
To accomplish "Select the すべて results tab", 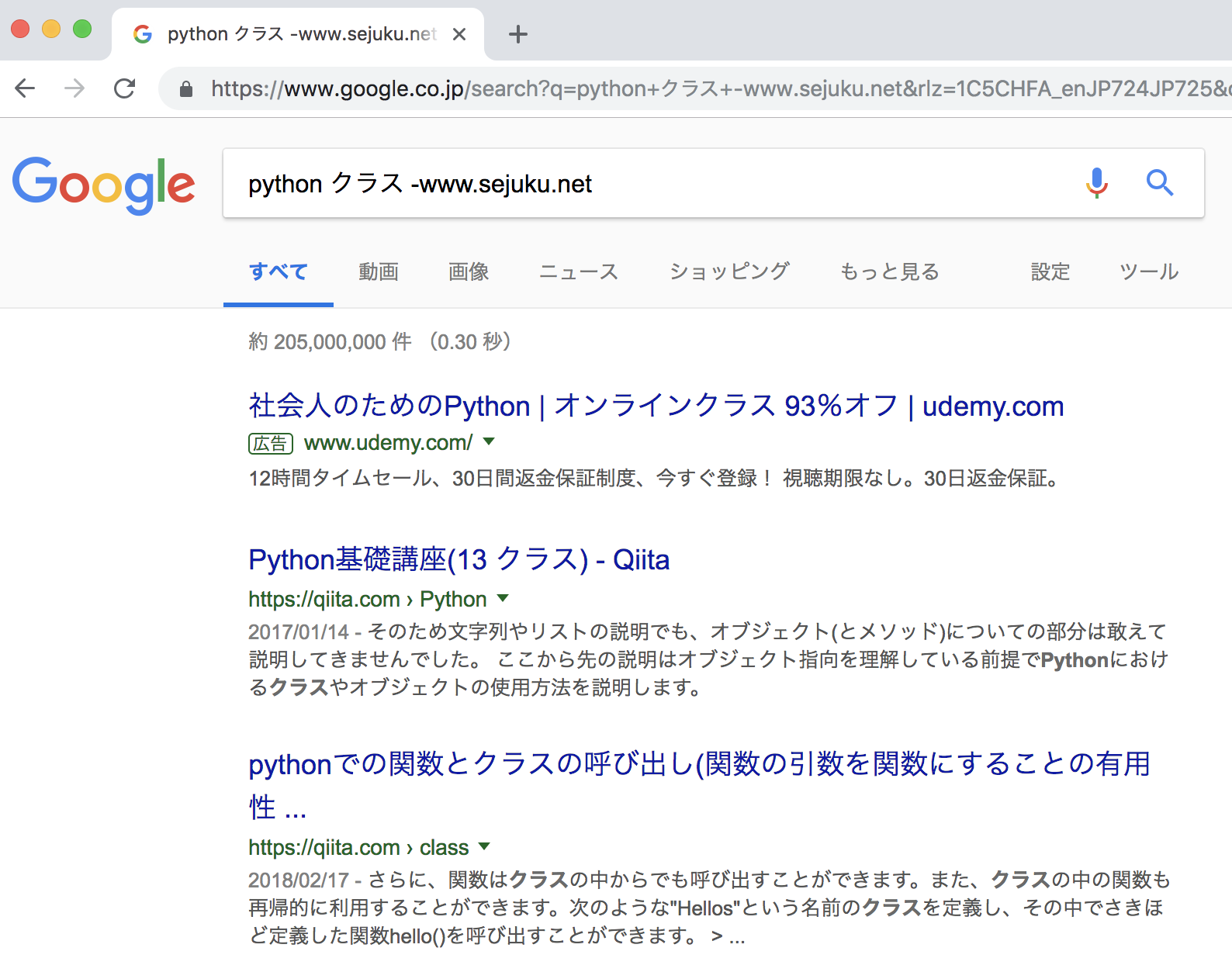I will pyautogui.click(x=279, y=272).
